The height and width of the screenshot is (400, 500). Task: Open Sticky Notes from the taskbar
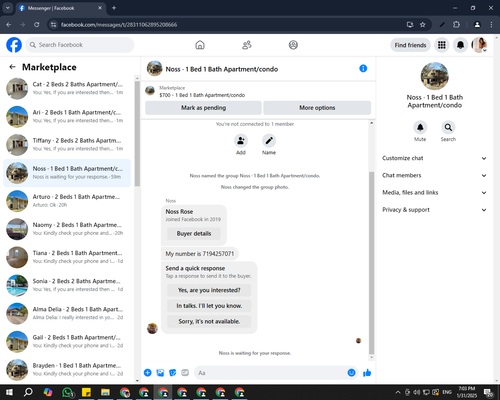click(x=86, y=392)
